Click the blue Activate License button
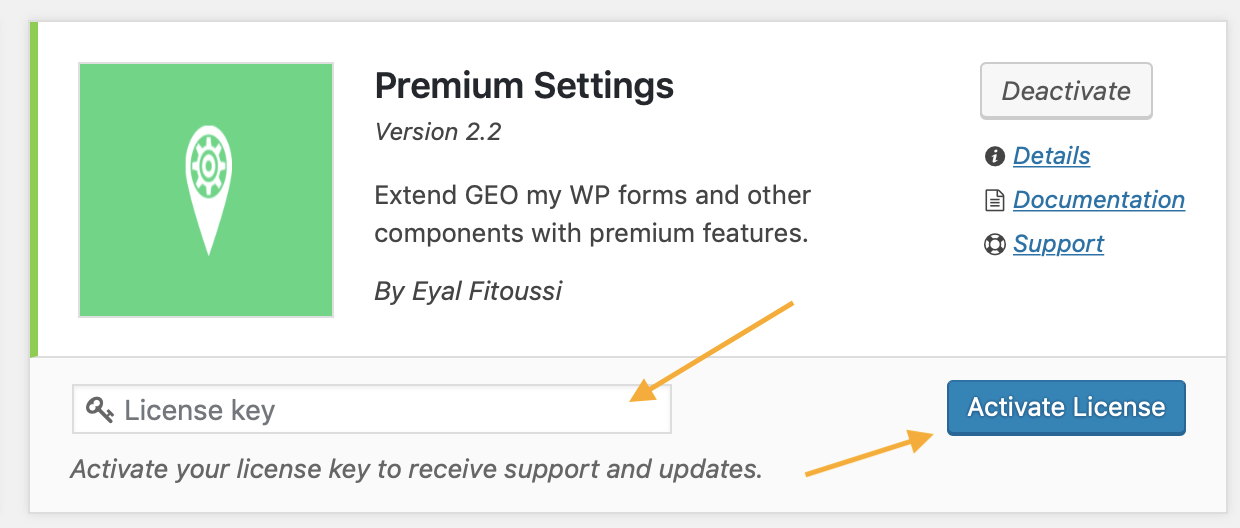The width and height of the screenshot is (1240, 528). tap(1066, 407)
